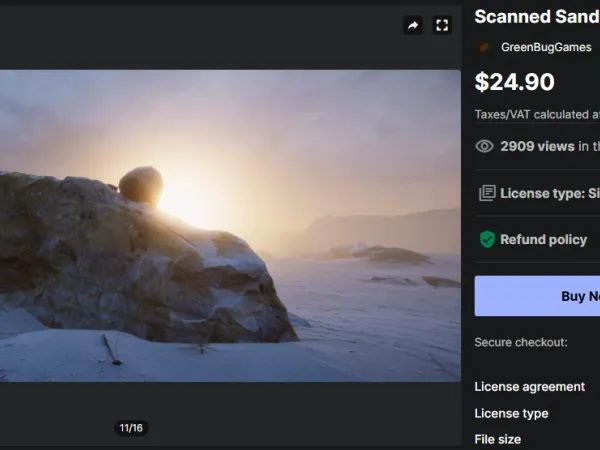This screenshot has height=450, width=600.
Task: Click the share arrow icon
Action: [413, 26]
